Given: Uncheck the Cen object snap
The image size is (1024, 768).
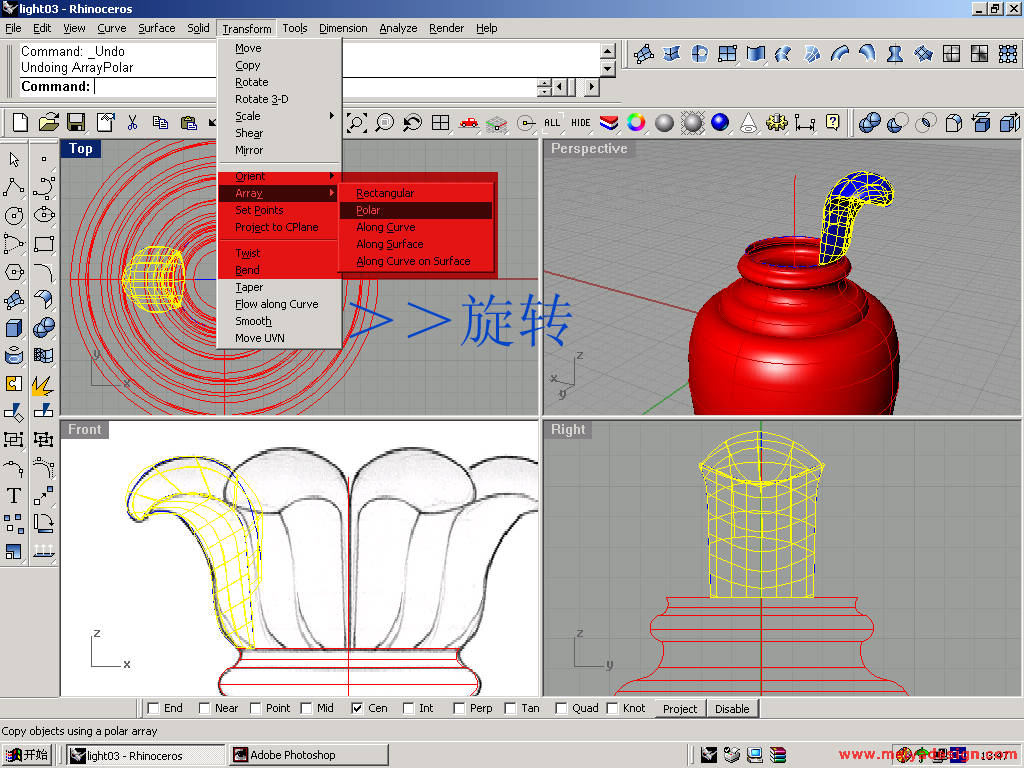Looking at the screenshot, I should pos(357,708).
